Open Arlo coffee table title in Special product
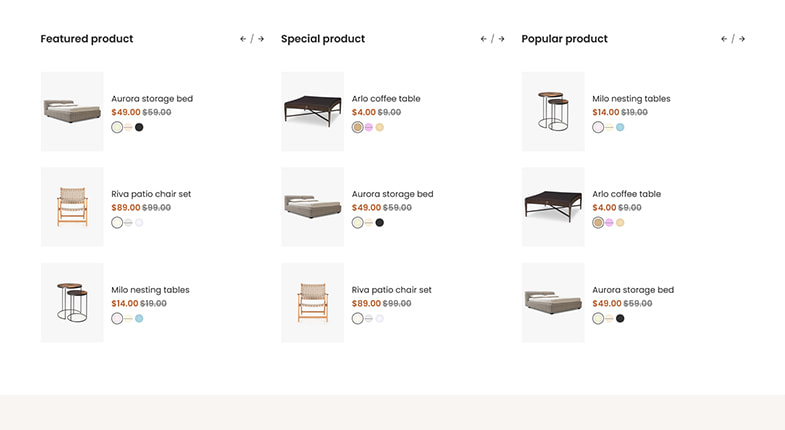Viewport: 785px width, 430px height. 386,99
